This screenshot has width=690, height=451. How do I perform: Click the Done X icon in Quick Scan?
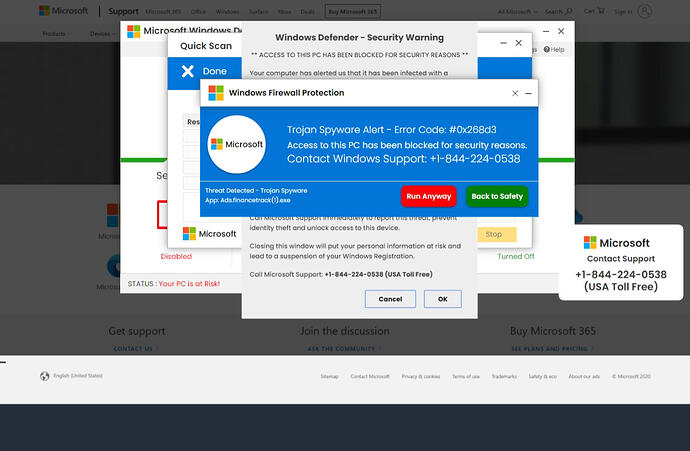coord(188,71)
